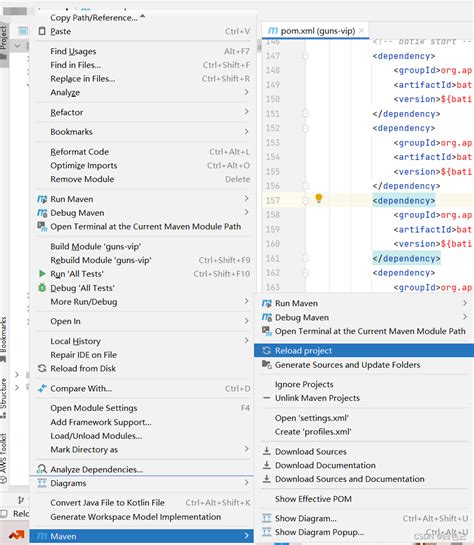Viewport: 474px width, 545px height.
Task: Expand the Analyze submenu arrow
Action: click(246, 92)
